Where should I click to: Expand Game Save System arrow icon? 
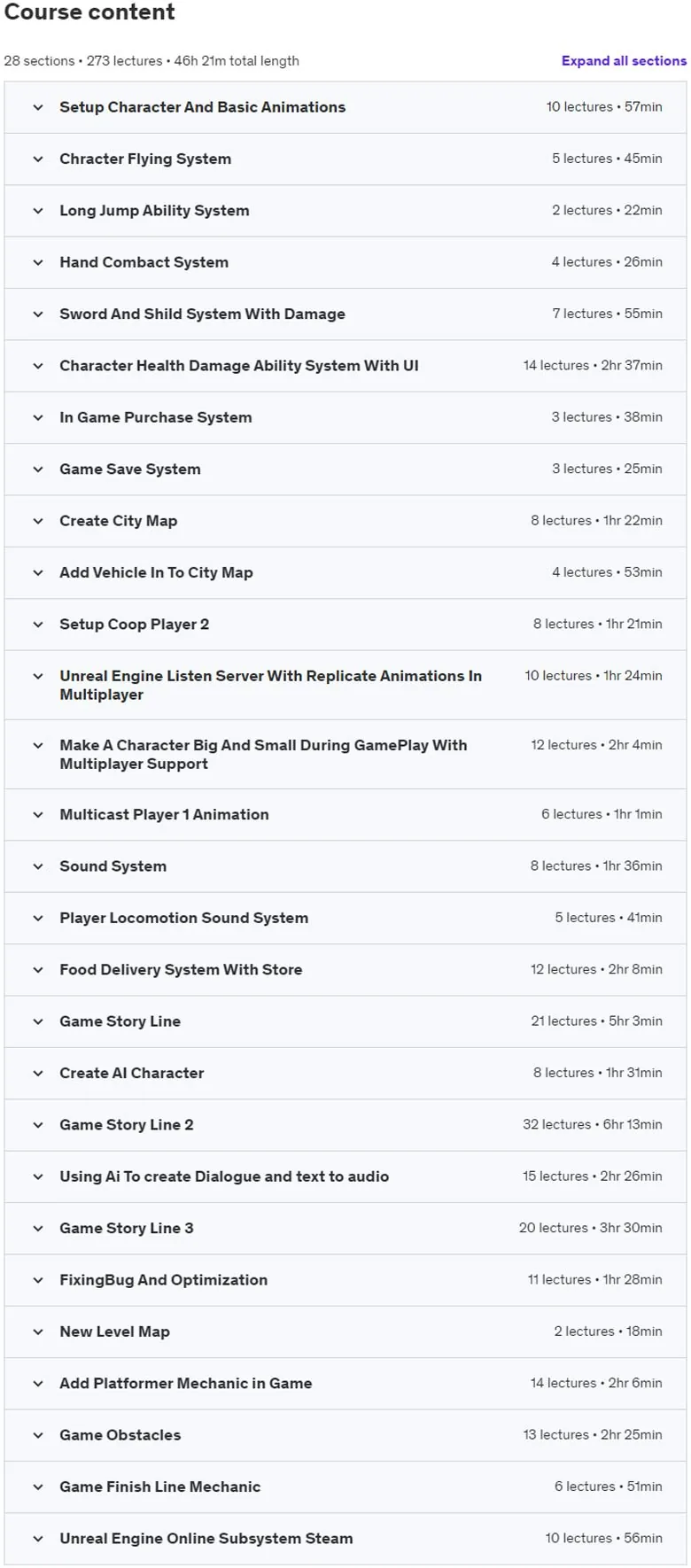(x=38, y=470)
